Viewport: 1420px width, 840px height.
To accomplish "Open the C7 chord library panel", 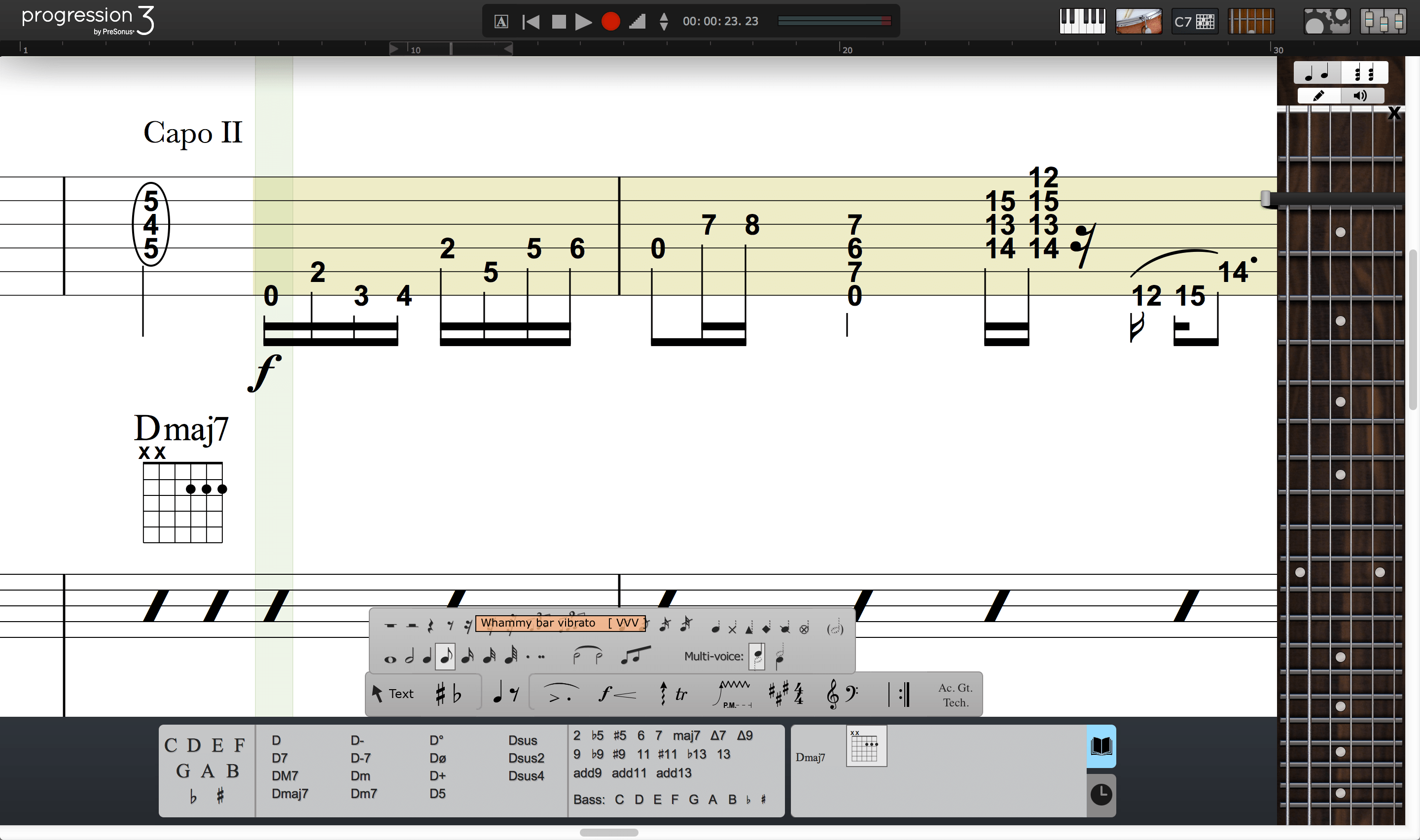I will tap(1194, 22).
